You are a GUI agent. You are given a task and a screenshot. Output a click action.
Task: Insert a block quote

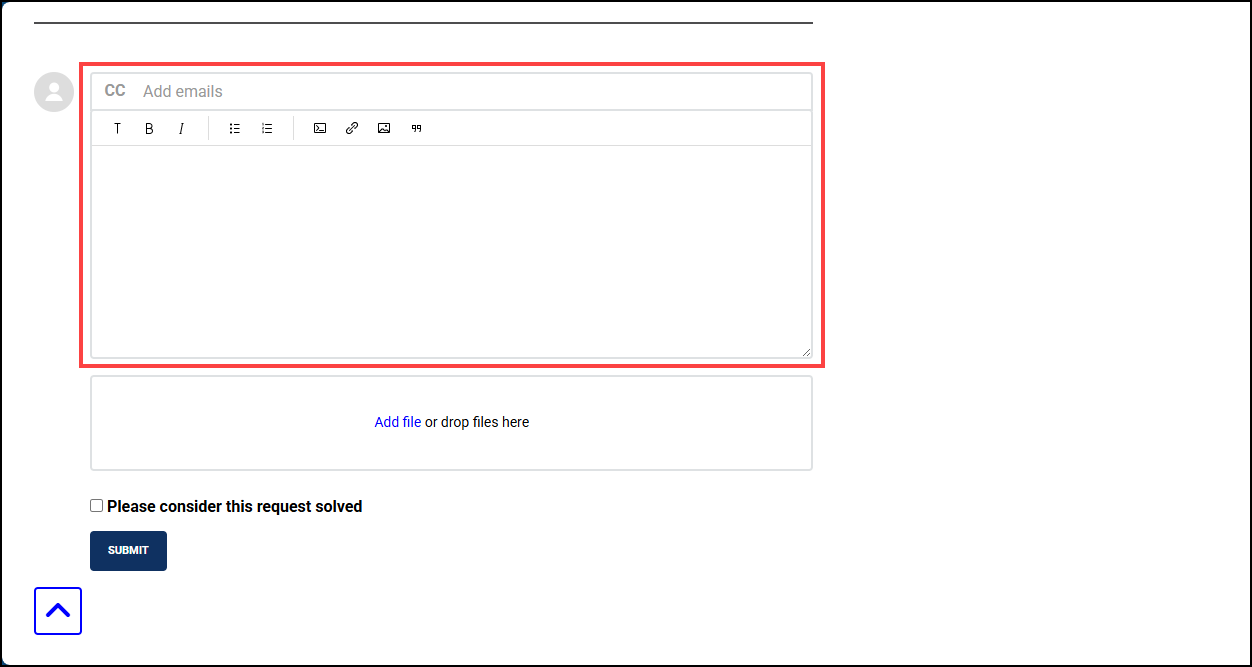(417, 128)
